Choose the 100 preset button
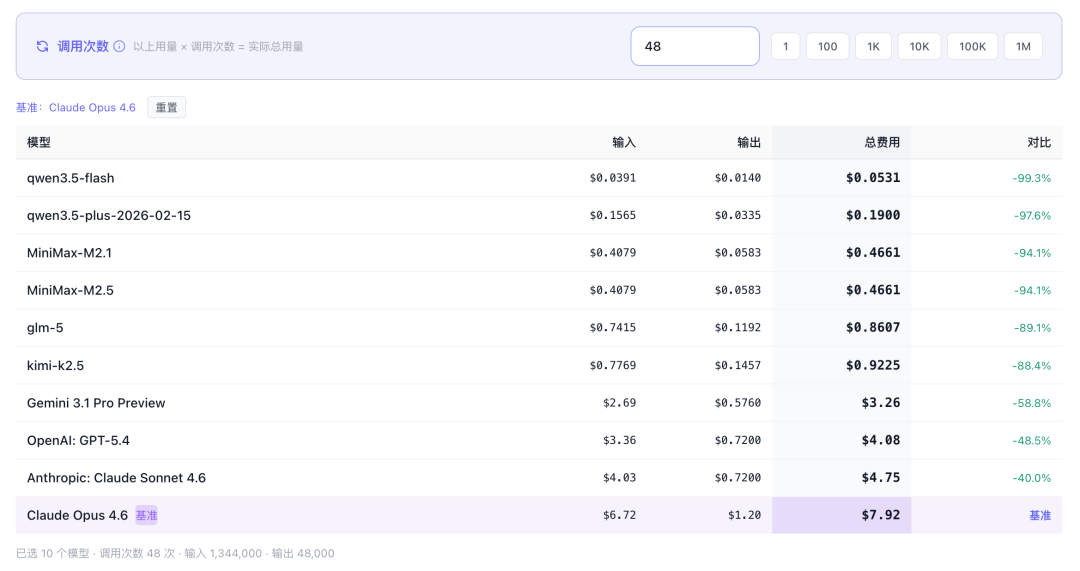This screenshot has width=1080, height=571. (x=827, y=46)
